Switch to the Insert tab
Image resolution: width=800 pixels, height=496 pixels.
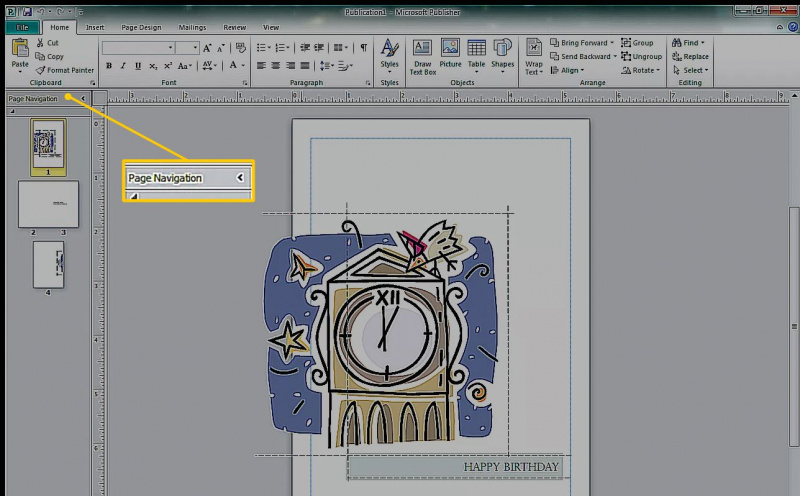[95, 28]
